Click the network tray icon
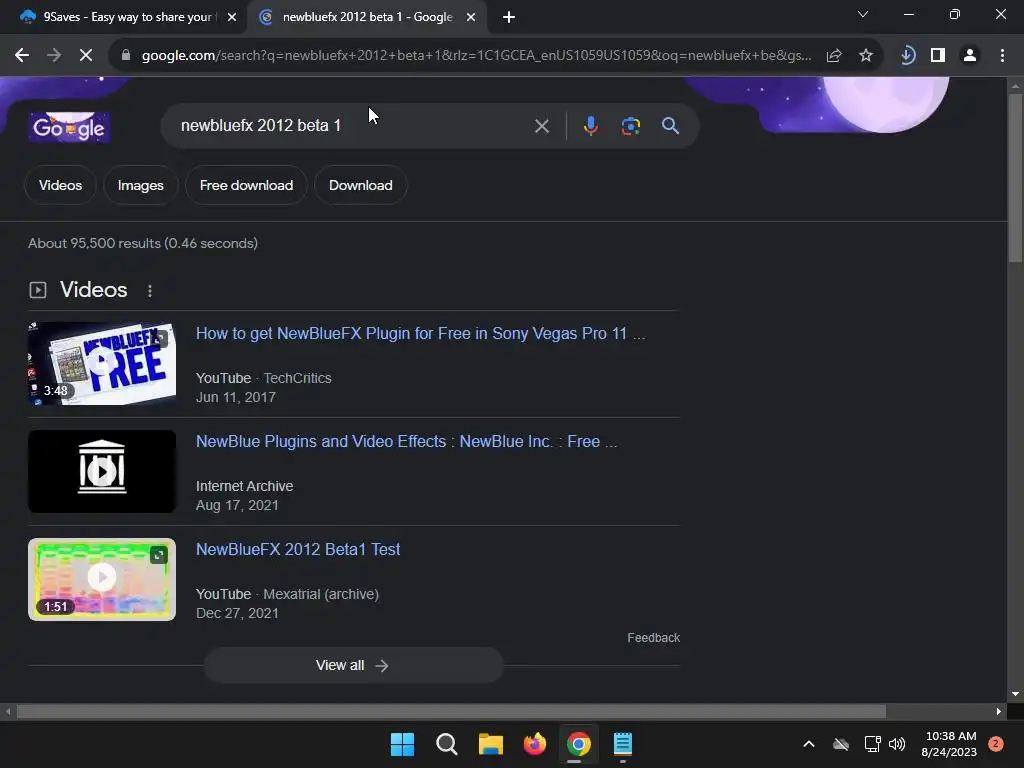 pyautogui.click(x=872, y=744)
